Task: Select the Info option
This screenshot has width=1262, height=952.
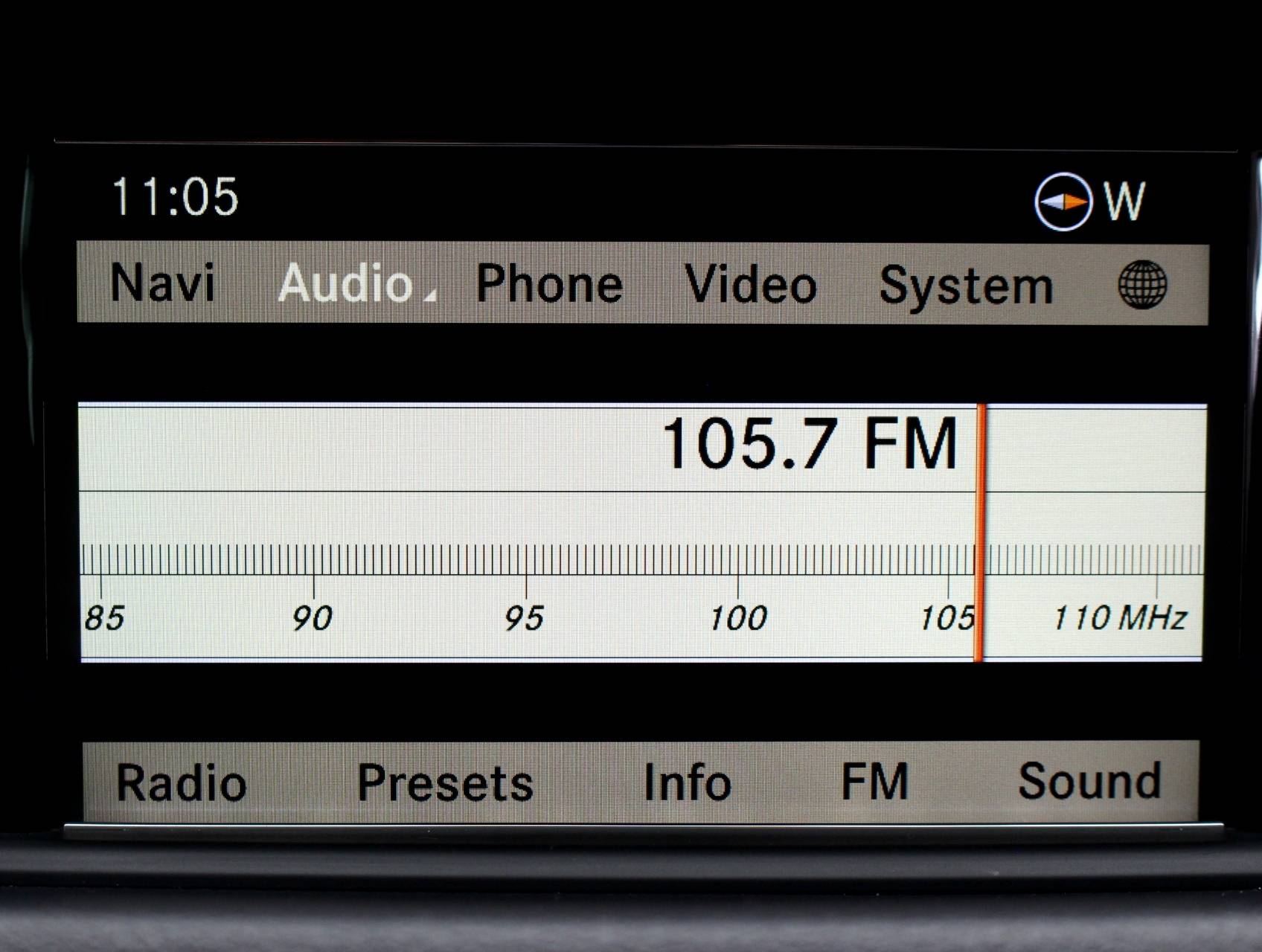Action: click(687, 782)
